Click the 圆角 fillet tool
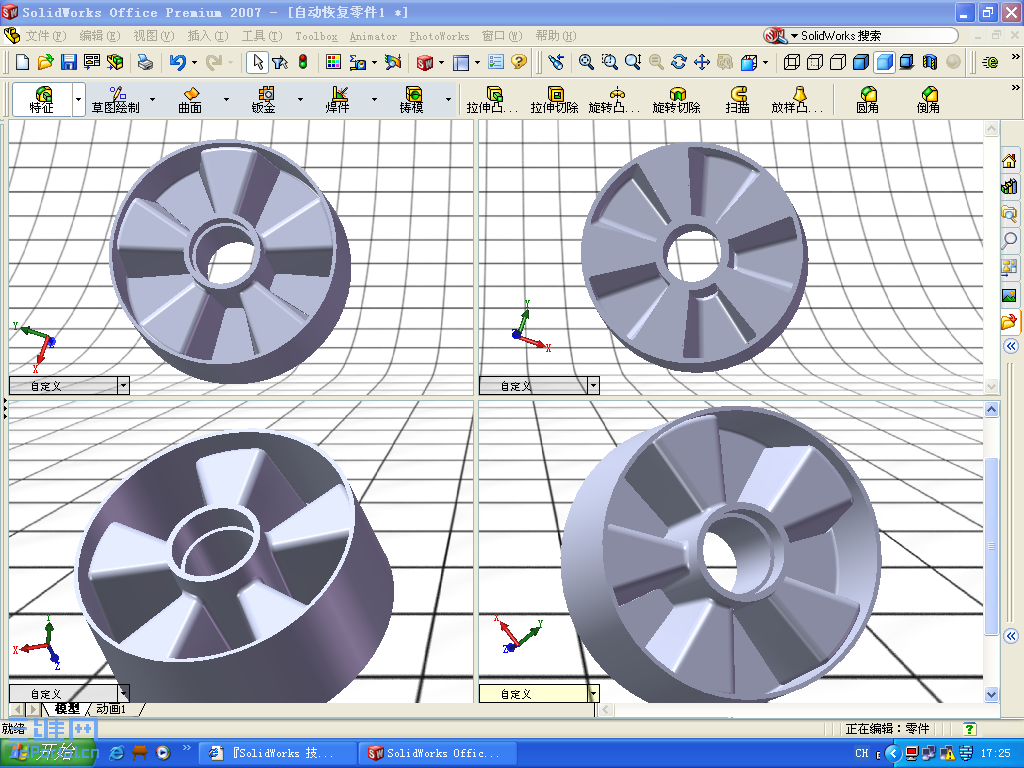 pyautogui.click(x=867, y=100)
